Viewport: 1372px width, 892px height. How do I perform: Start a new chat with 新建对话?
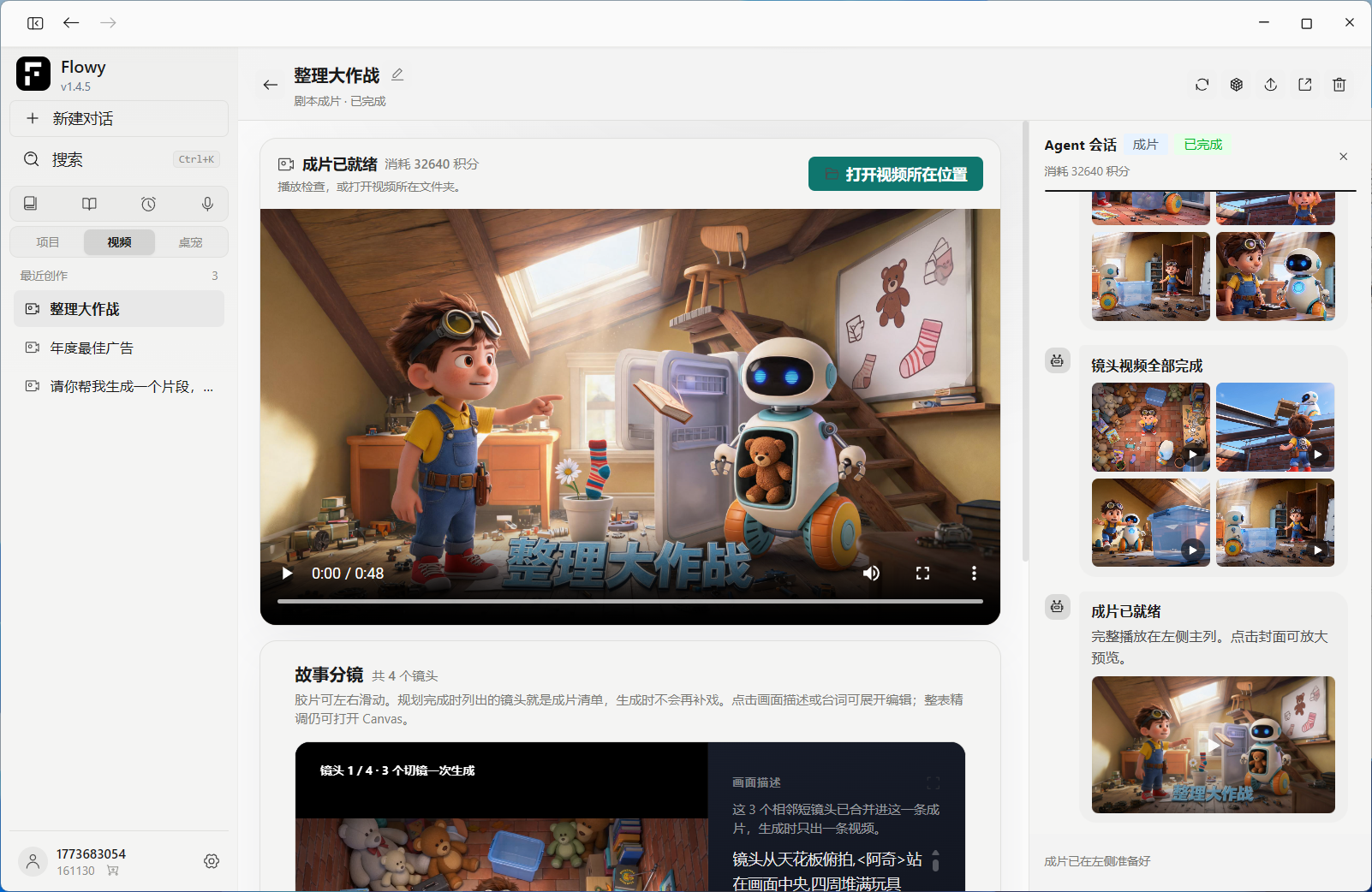tap(119, 118)
